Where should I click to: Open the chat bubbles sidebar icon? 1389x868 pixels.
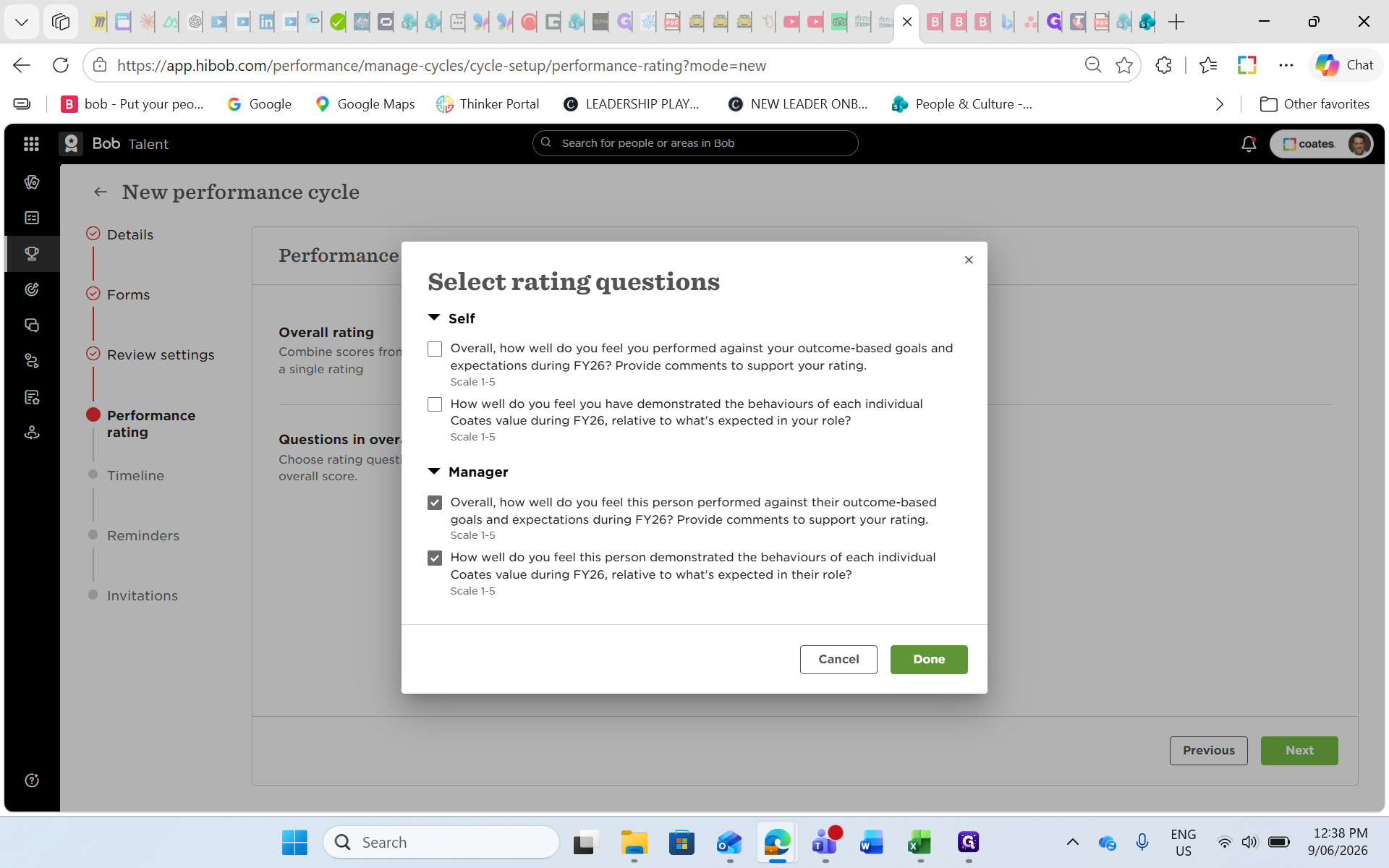coord(32,325)
